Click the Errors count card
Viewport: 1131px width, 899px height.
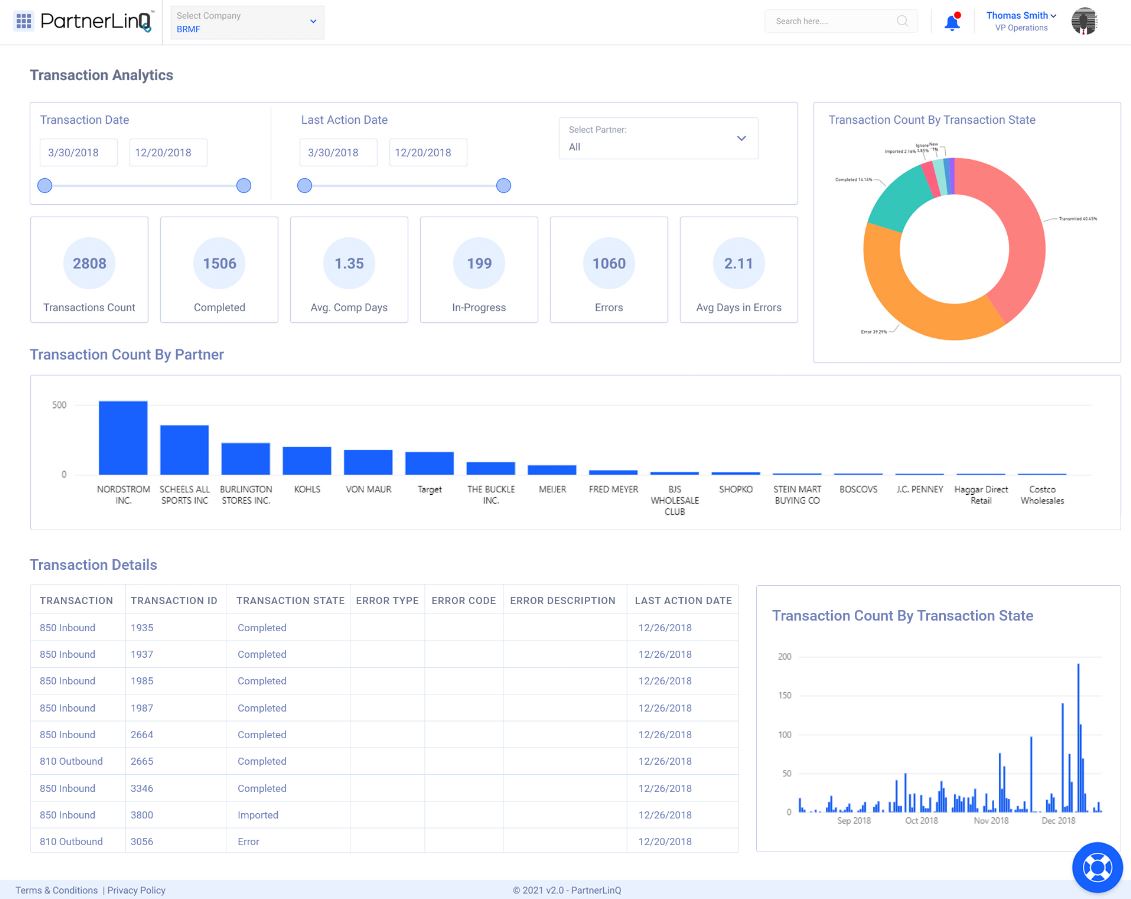pos(609,270)
